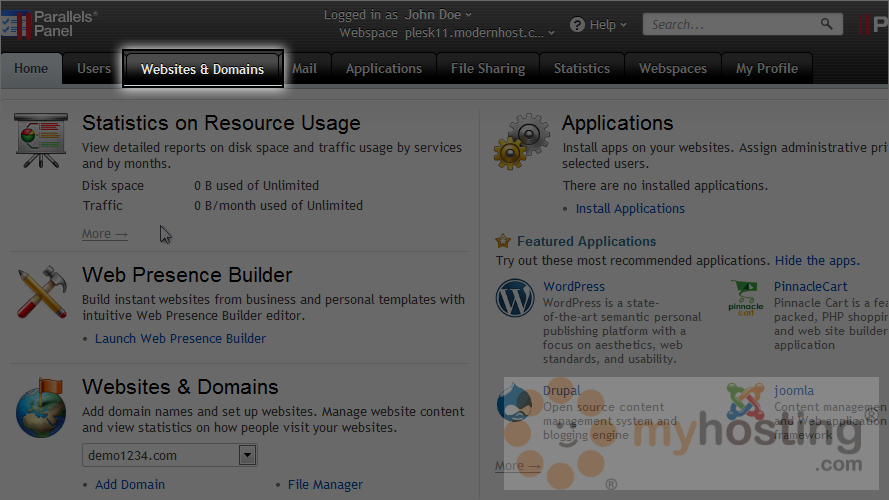
Task: Click the Statistics on Resource Usage presentation icon
Action: (41, 140)
